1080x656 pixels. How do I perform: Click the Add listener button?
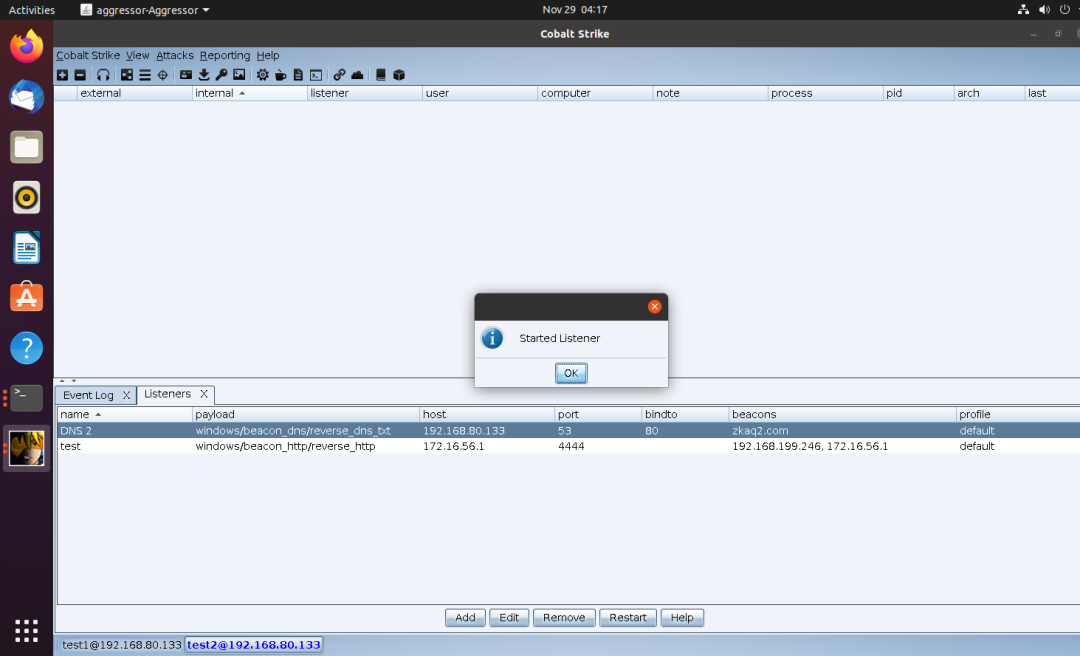click(465, 617)
